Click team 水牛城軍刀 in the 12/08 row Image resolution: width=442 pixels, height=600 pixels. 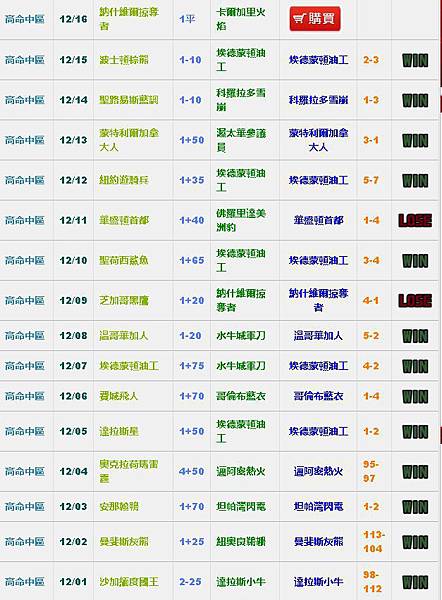tap(241, 336)
